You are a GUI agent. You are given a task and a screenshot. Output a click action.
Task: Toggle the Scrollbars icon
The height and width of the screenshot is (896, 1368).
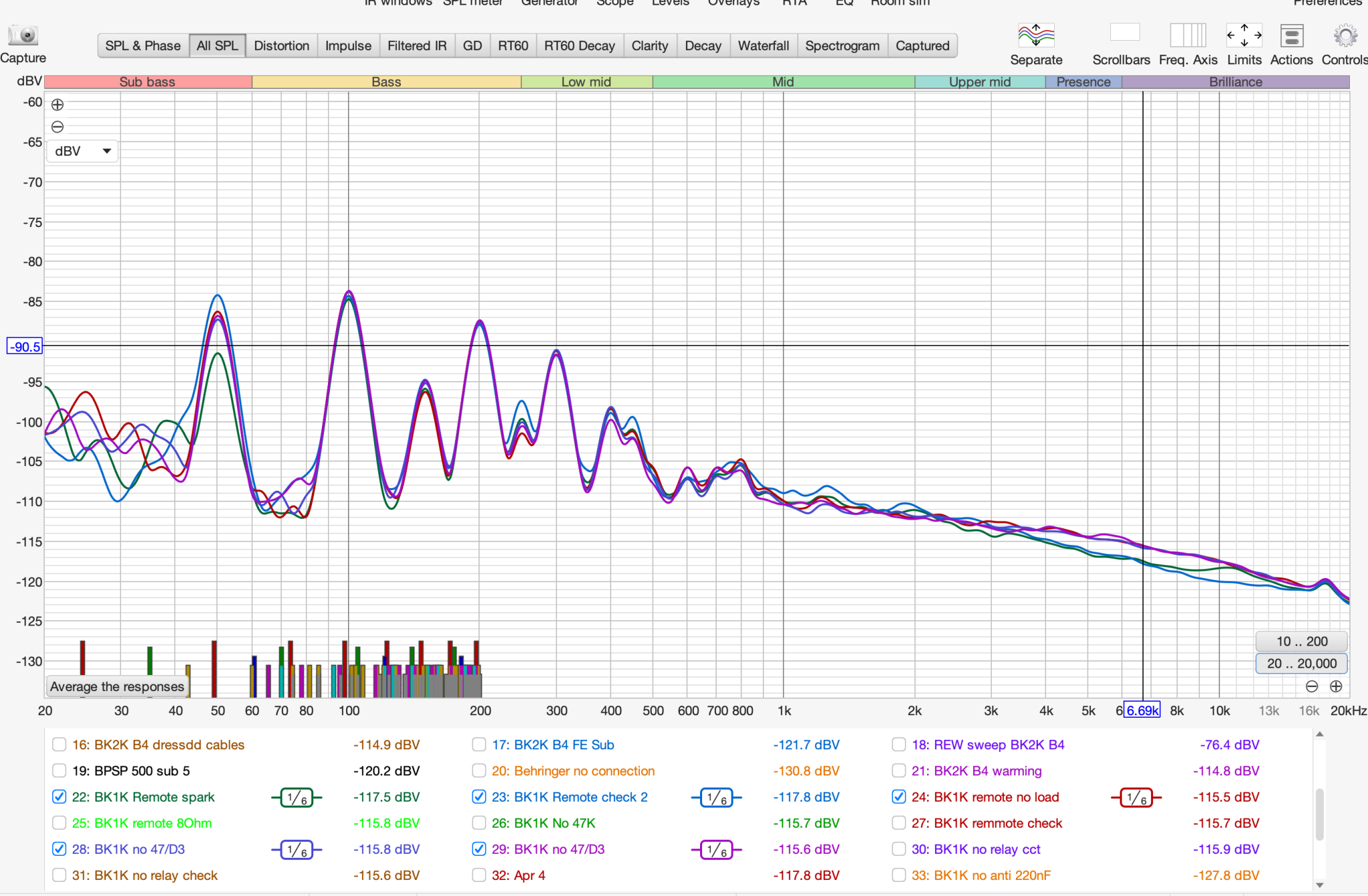[1125, 32]
